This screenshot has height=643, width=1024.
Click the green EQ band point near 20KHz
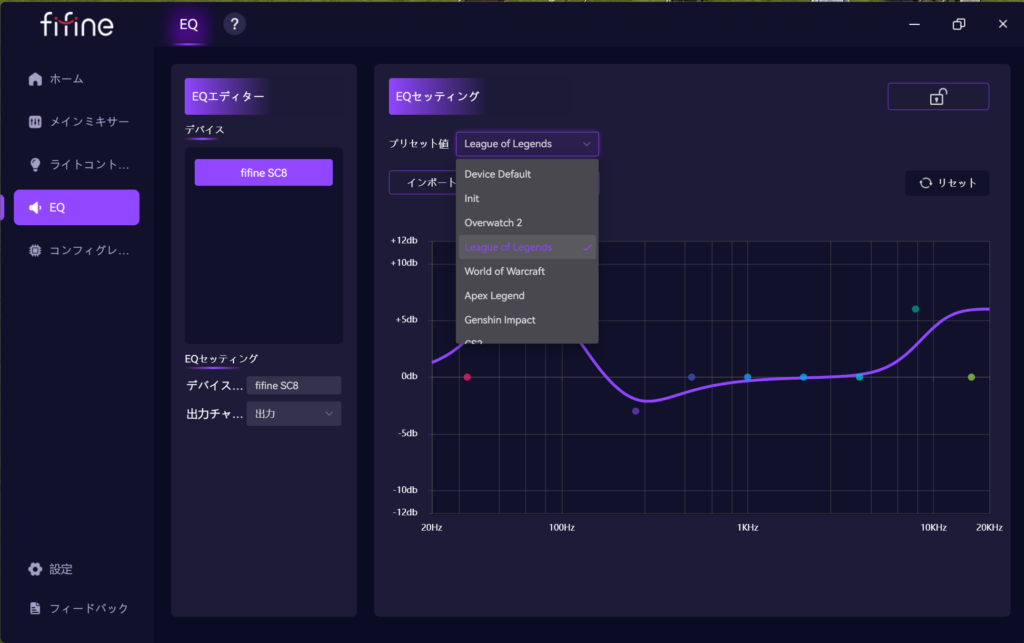972,377
